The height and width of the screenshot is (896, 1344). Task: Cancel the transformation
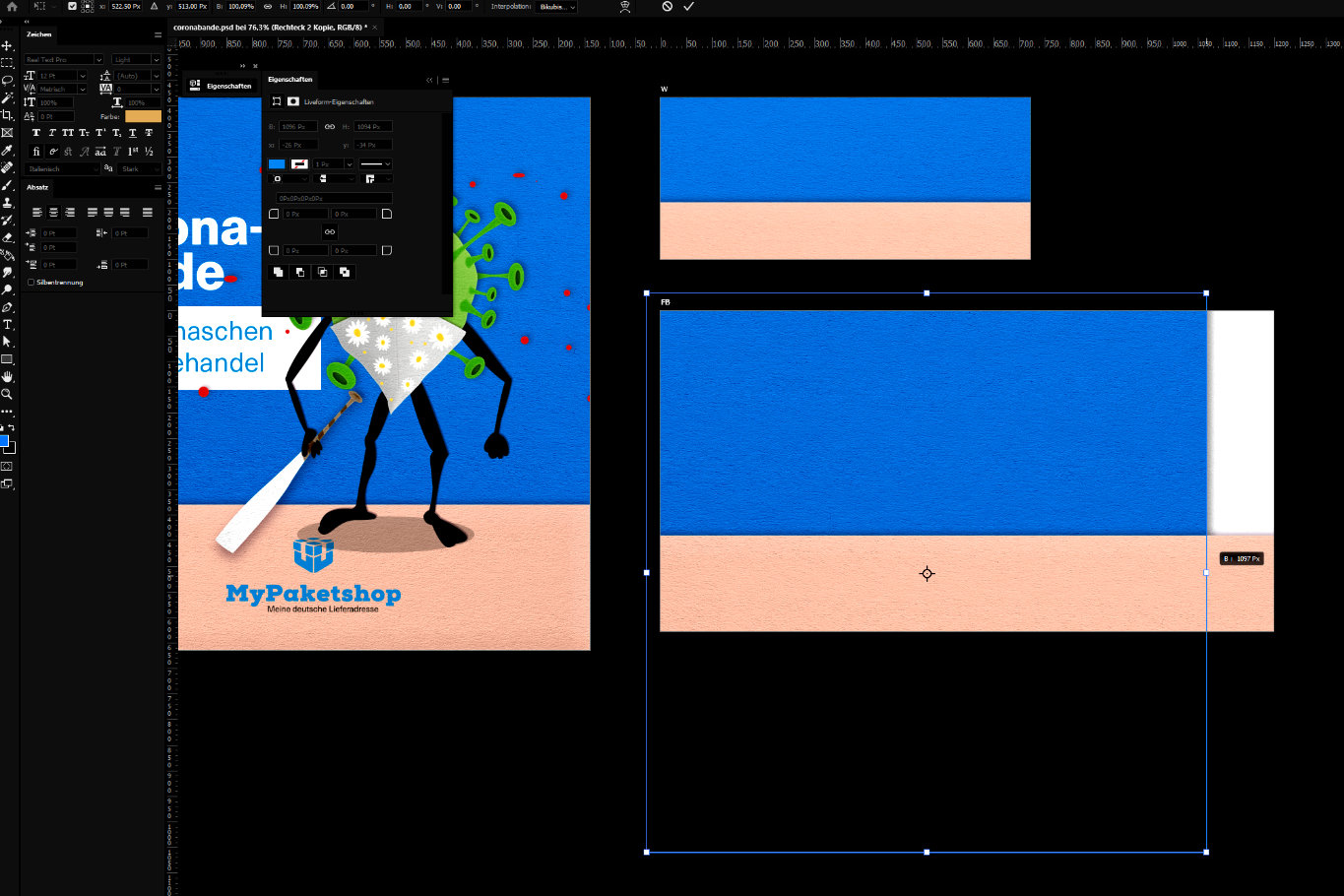[667, 7]
